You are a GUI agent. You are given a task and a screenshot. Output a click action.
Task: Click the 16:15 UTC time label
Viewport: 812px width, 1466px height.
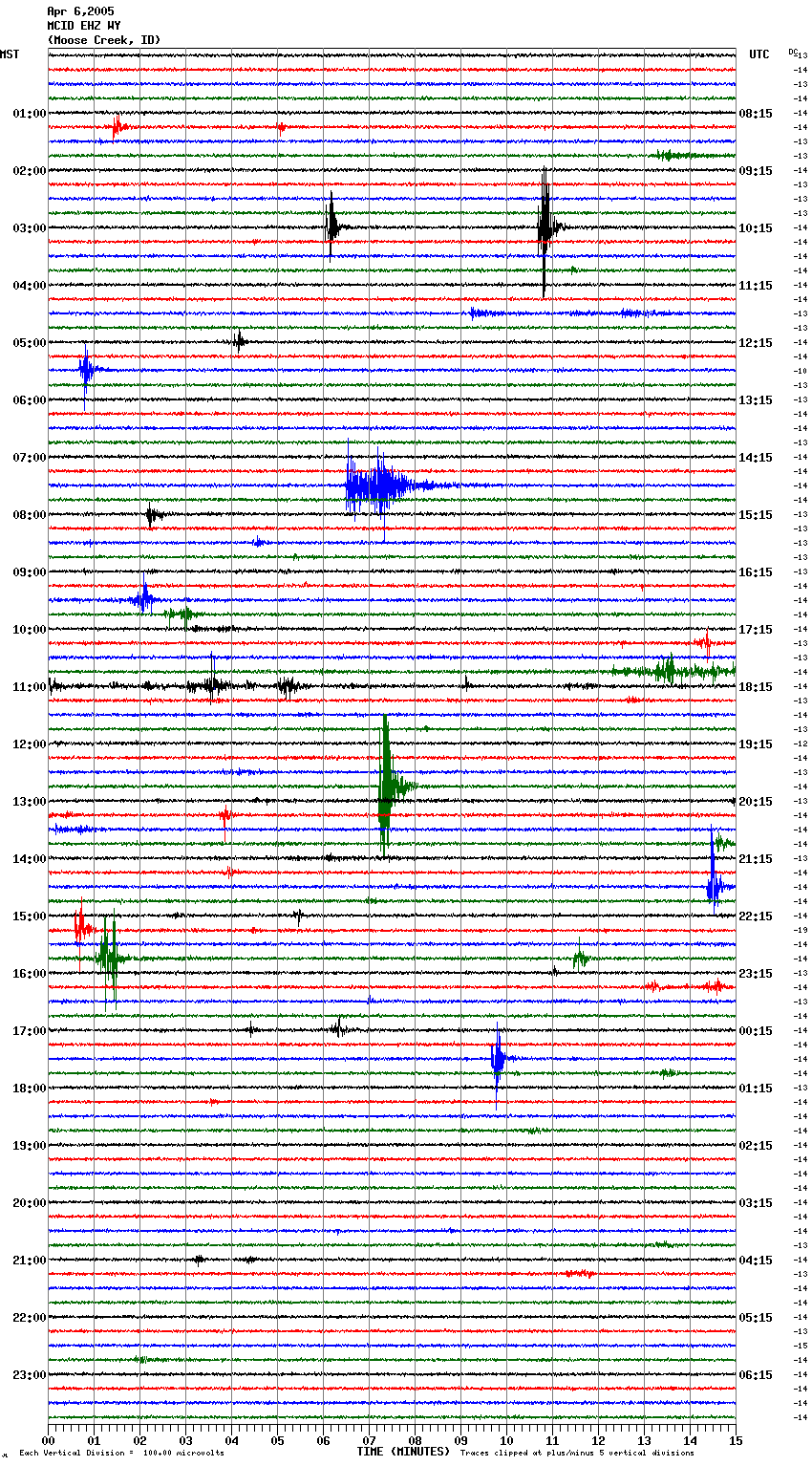point(756,572)
